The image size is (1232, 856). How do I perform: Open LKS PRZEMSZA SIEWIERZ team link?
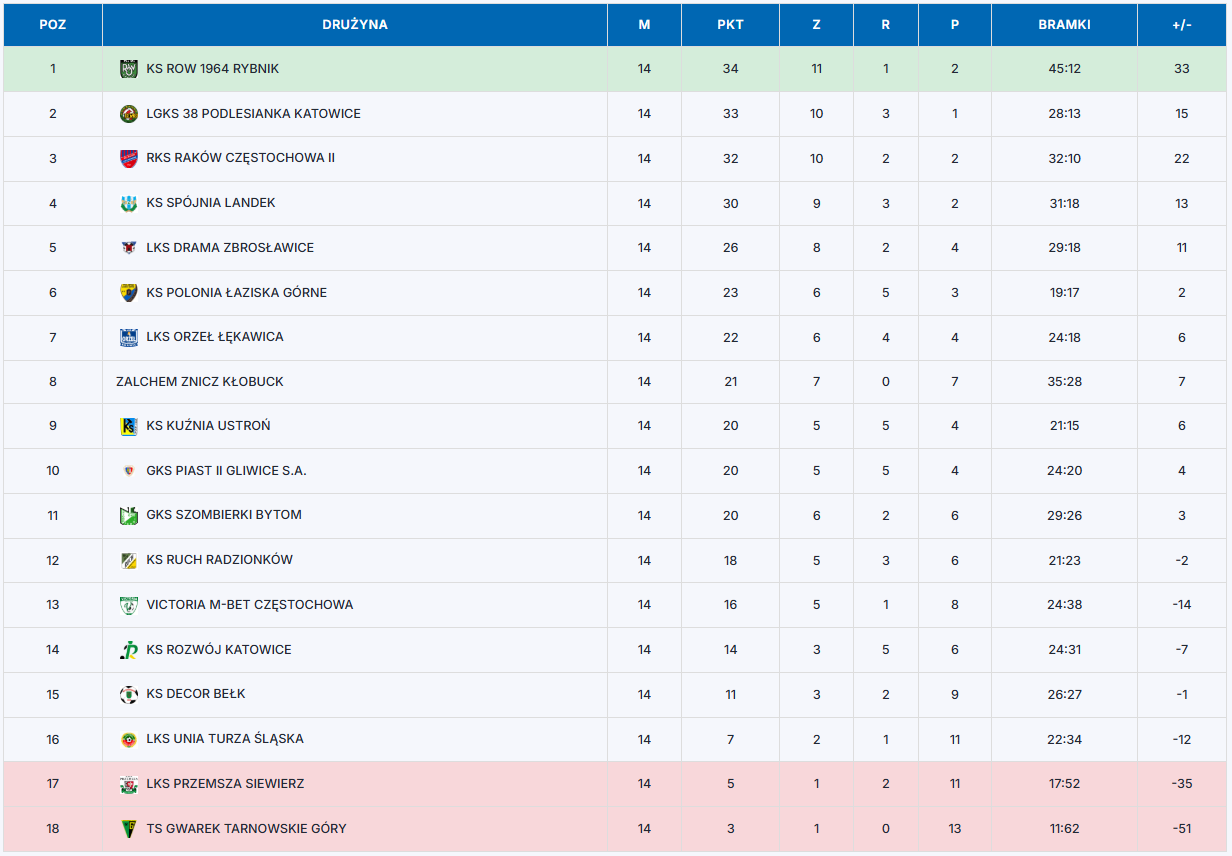coord(225,784)
